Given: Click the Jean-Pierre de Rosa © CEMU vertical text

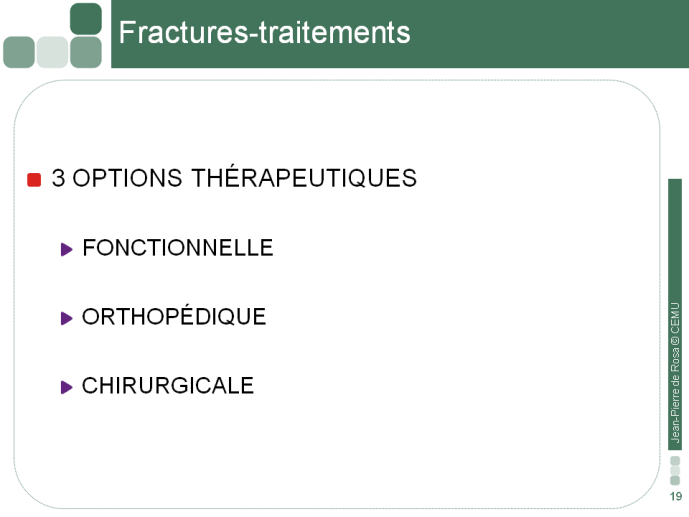Looking at the screenshot, I should click(x=675, y=372).
